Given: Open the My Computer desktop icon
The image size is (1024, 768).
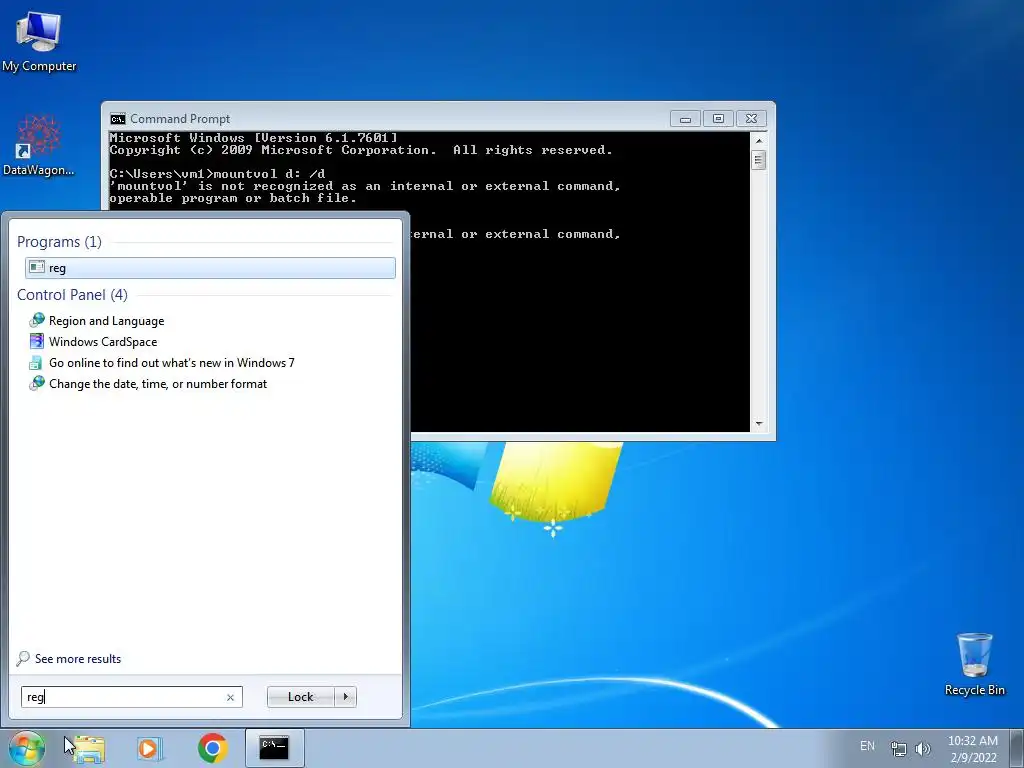Looking at the screenshot, I should [x=39, y=40].
